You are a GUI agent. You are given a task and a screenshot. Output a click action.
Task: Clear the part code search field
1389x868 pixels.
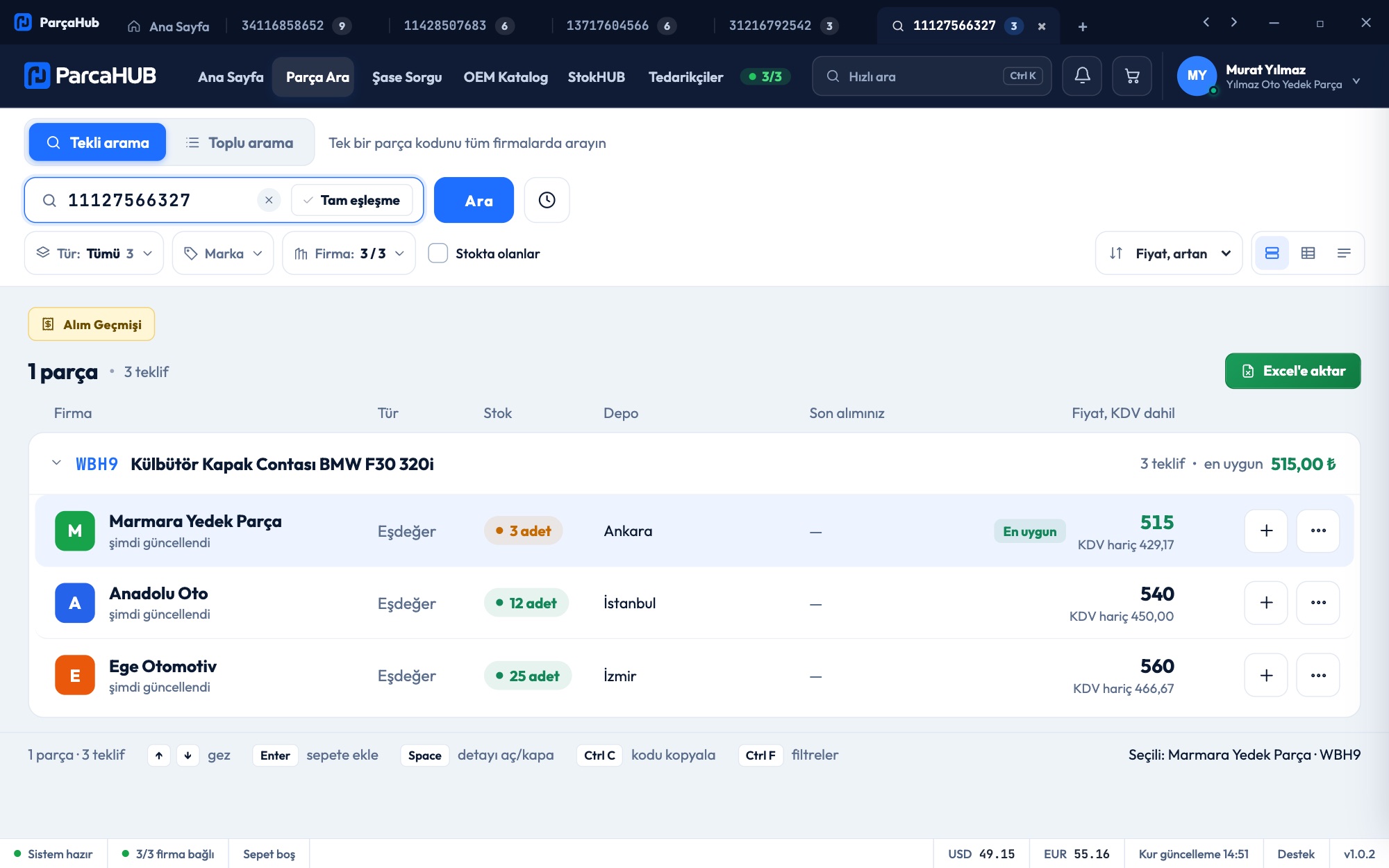[x=269, y=200]
